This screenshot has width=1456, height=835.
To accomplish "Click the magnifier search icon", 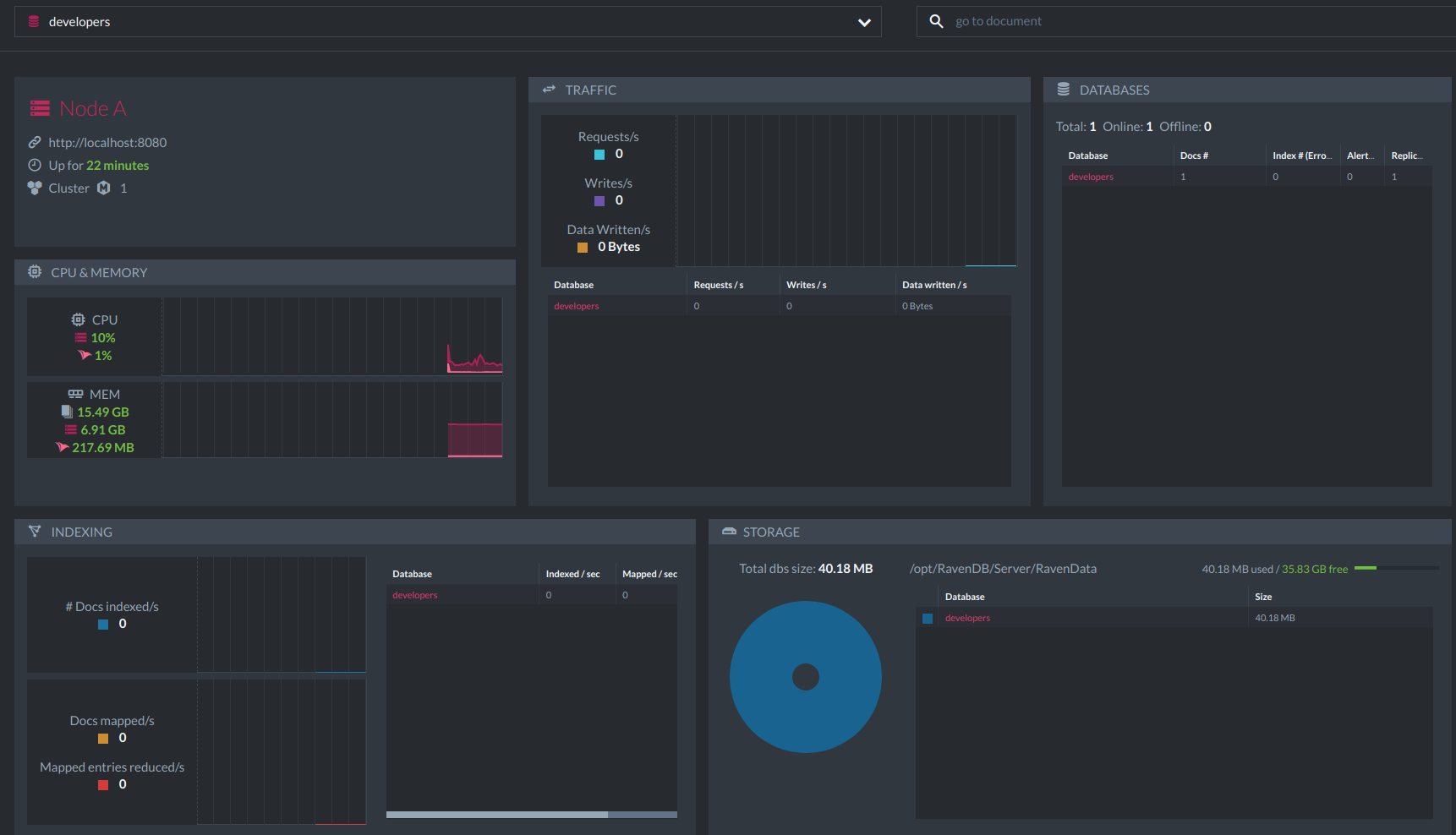I will click(x=936, y=21).
